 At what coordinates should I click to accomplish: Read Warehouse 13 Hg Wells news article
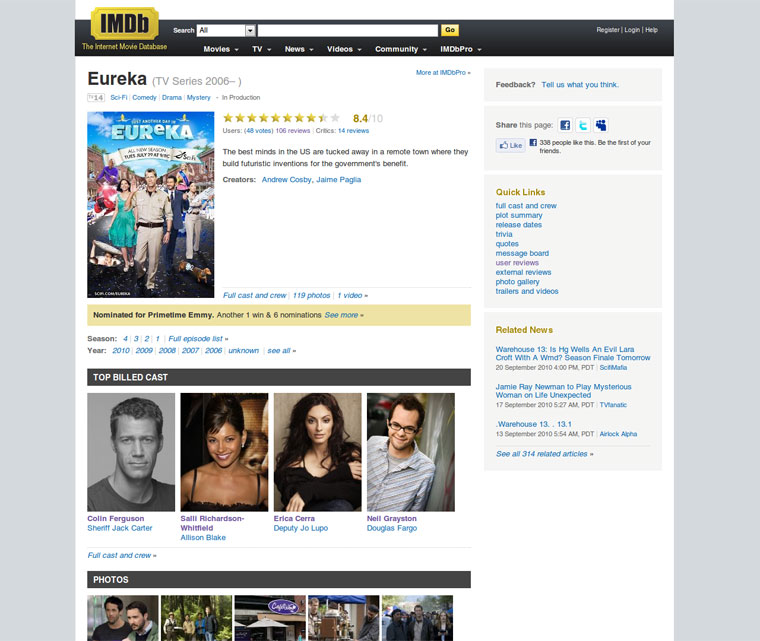click(573, 353)
